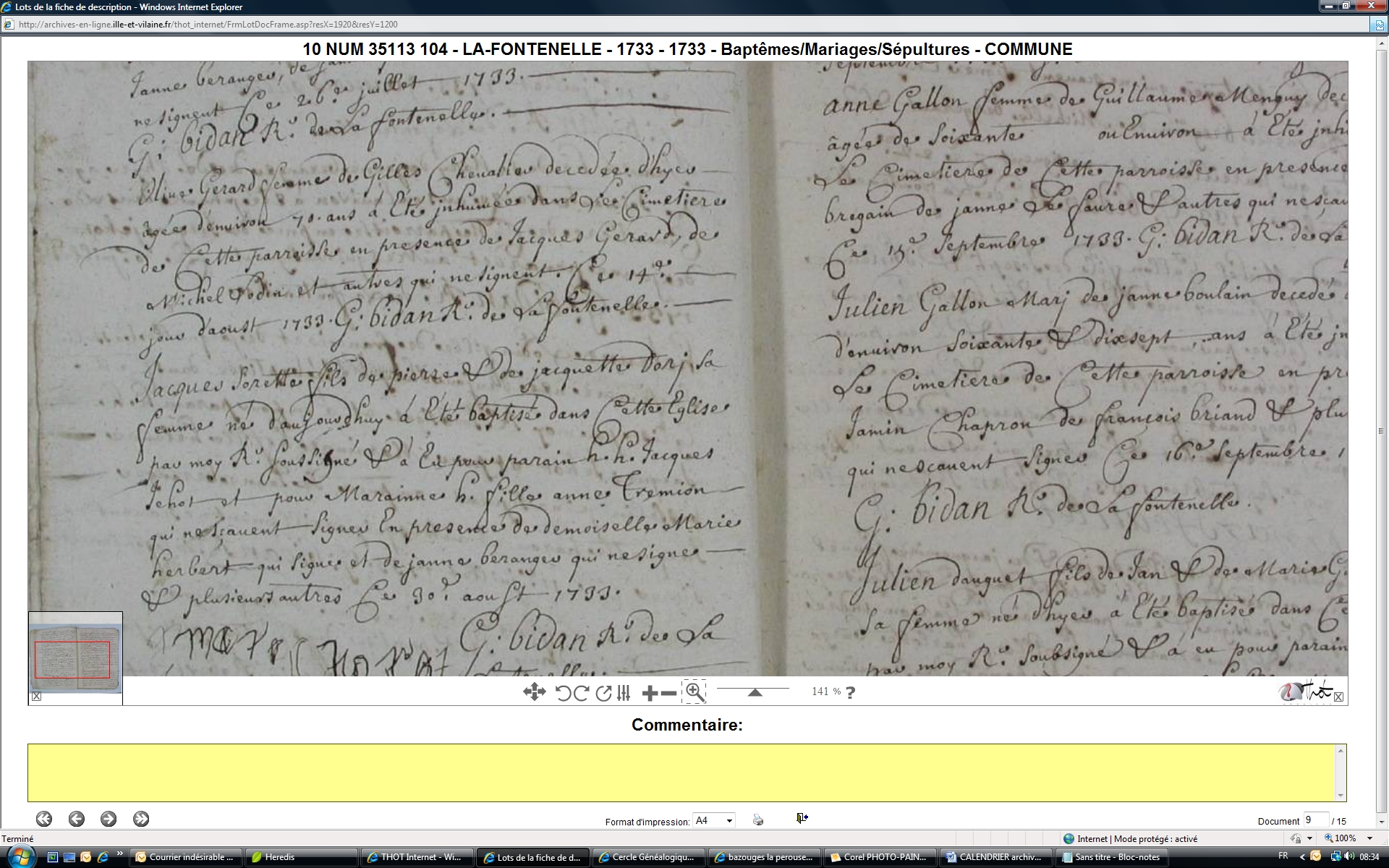Activate magnifier zoom selection tool

(x=694, y=692)
